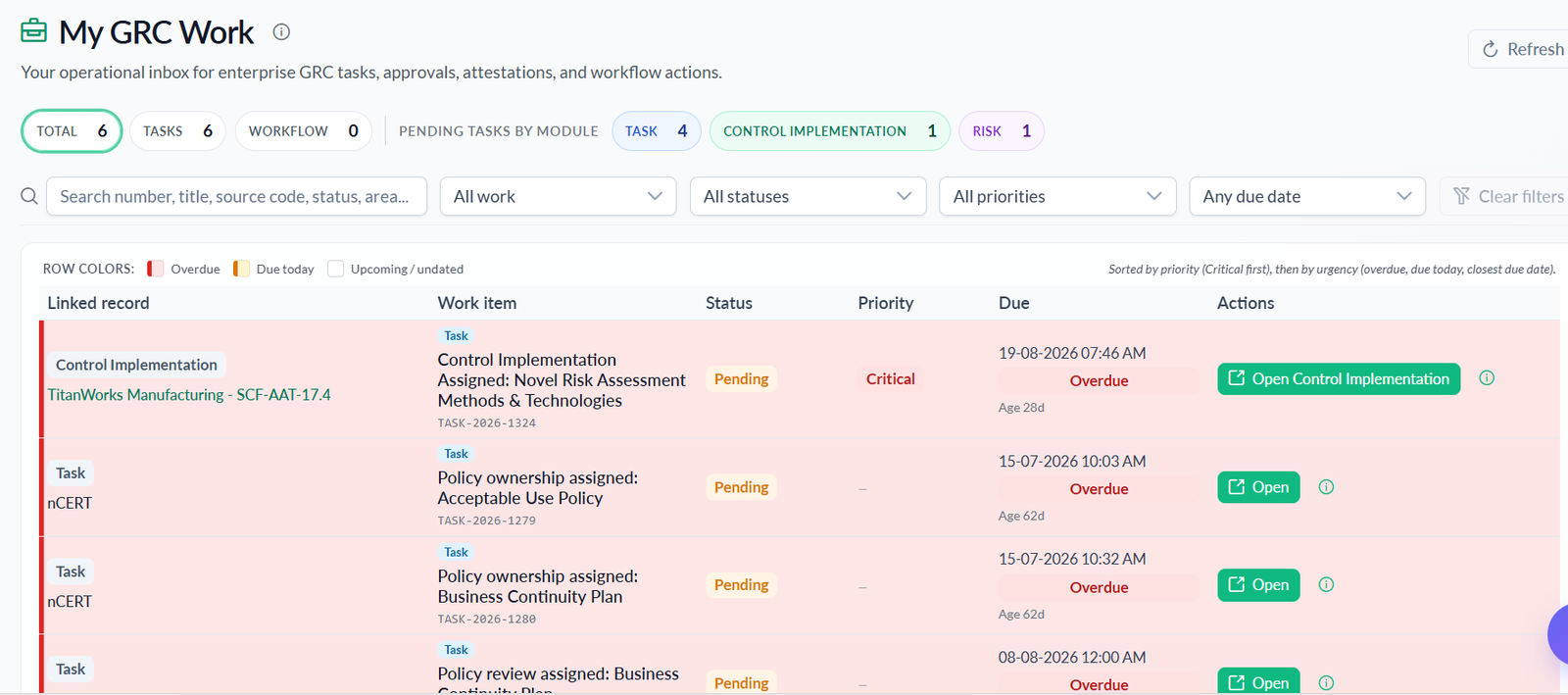The width and height of the screenshot is (1568, 695).
Task: Click the 15-07-2026 10:32 AM due date
Action: 1072,559
